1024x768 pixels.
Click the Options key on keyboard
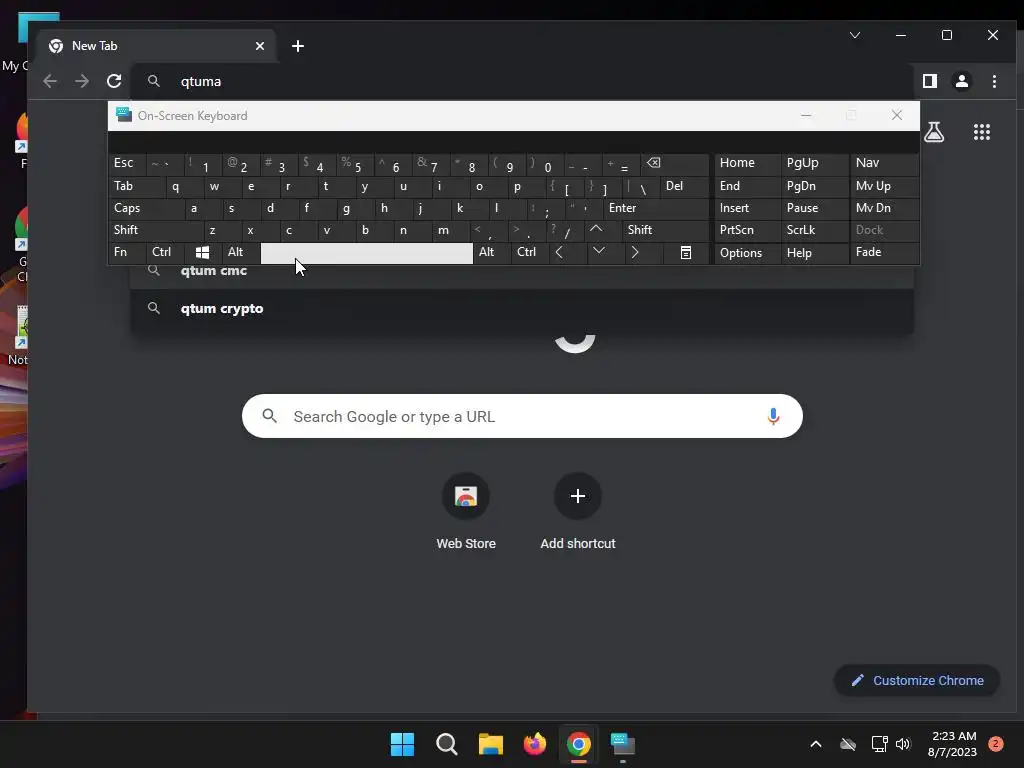(747, 253)
